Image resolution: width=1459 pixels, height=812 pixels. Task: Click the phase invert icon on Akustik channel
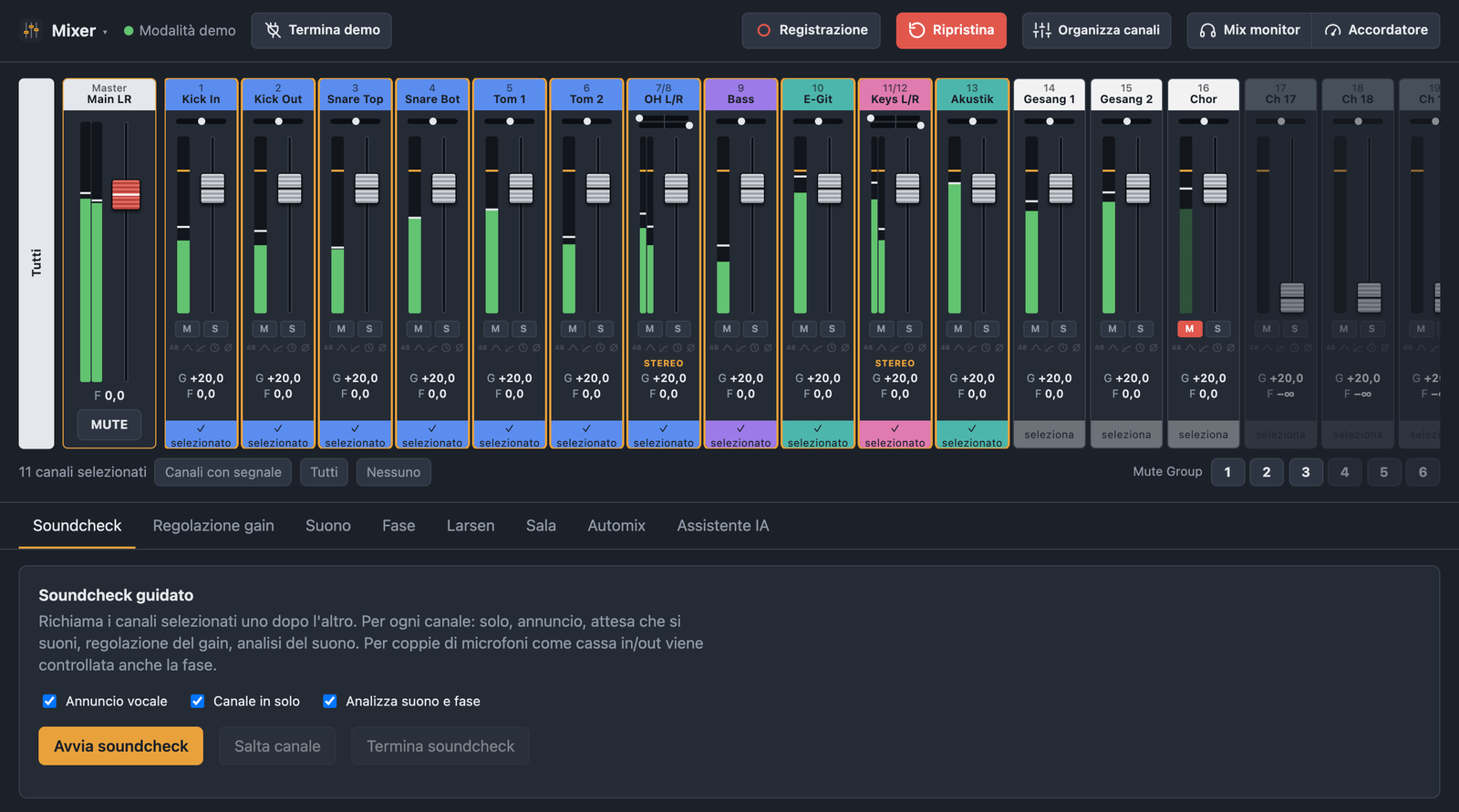tap(999, 347)
